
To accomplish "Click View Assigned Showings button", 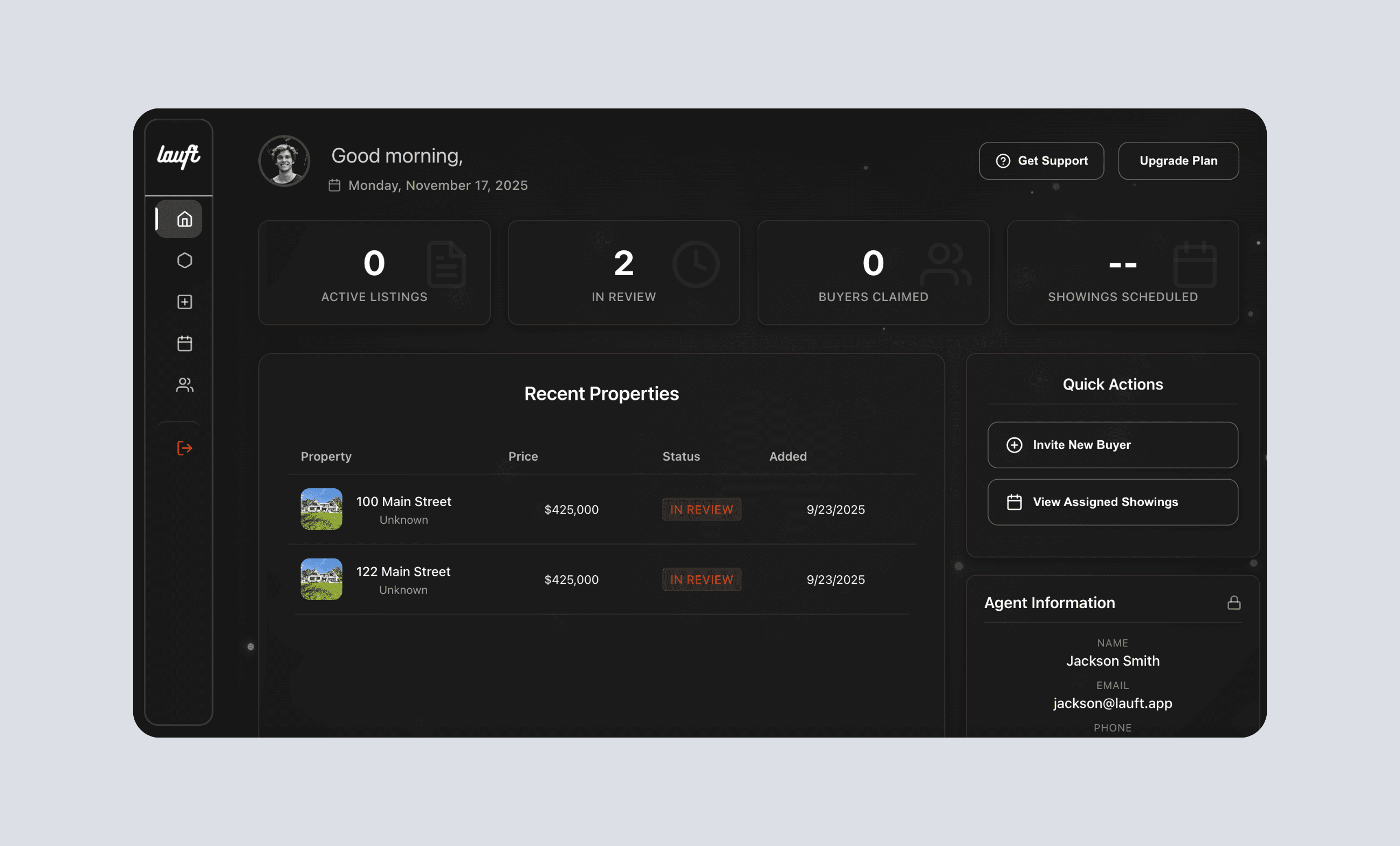I will click(x=1113, y=502).
